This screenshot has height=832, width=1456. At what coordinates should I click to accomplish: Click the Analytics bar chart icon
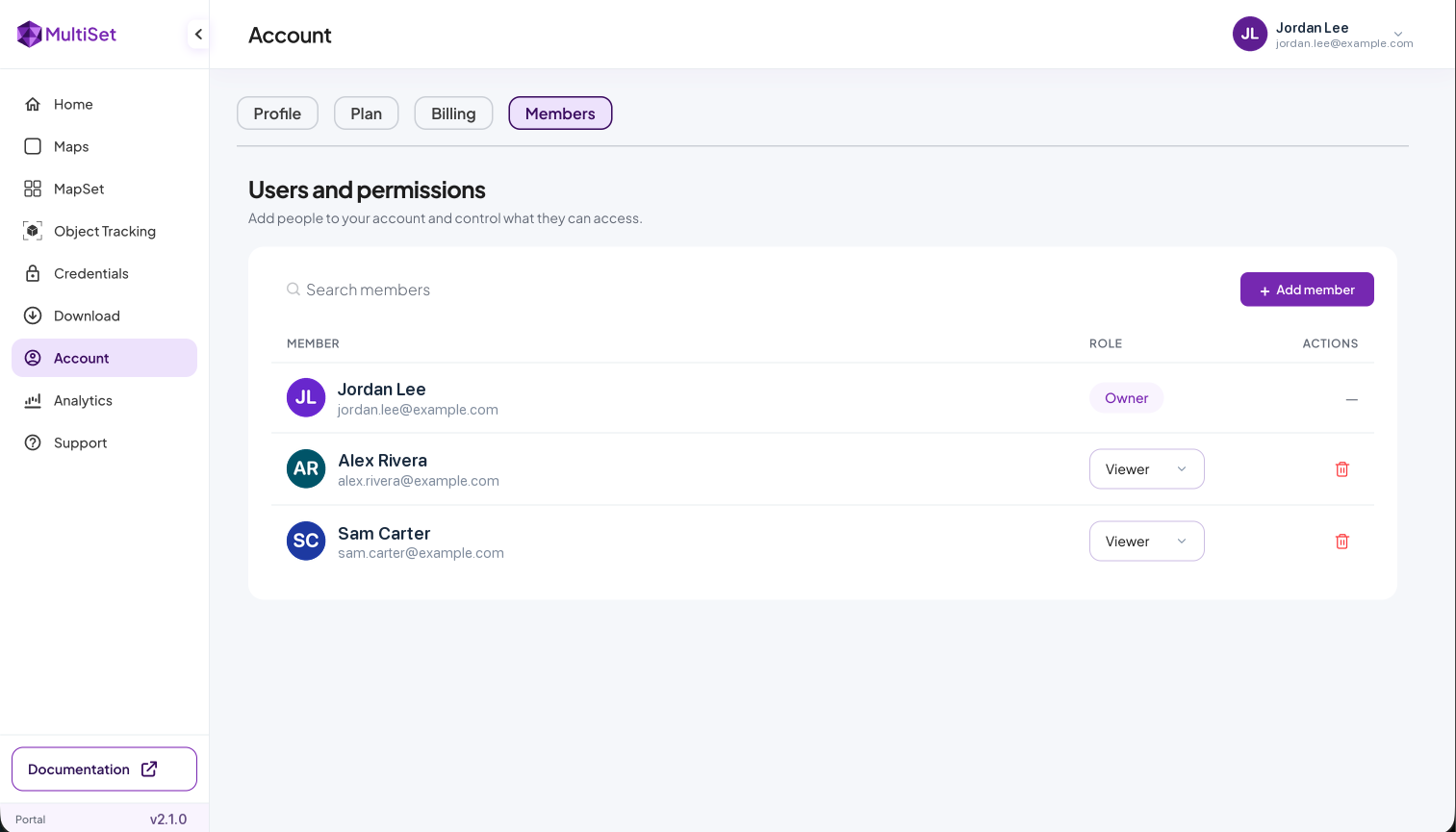click(33, 400)
